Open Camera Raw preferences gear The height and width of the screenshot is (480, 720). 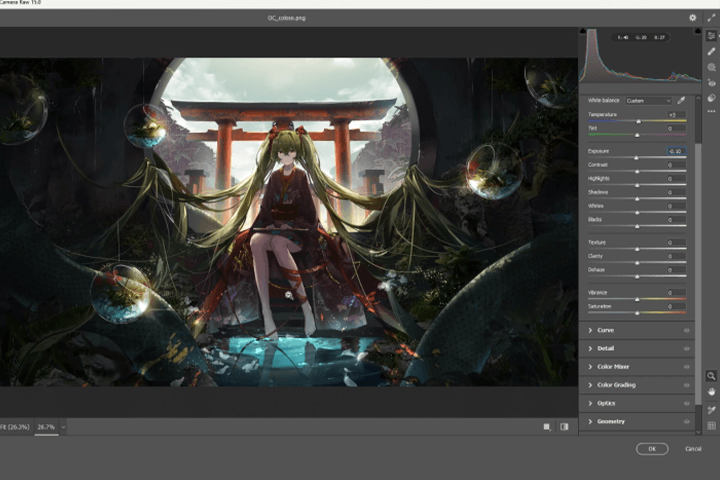pyautogui.click(x=692, y=18)
